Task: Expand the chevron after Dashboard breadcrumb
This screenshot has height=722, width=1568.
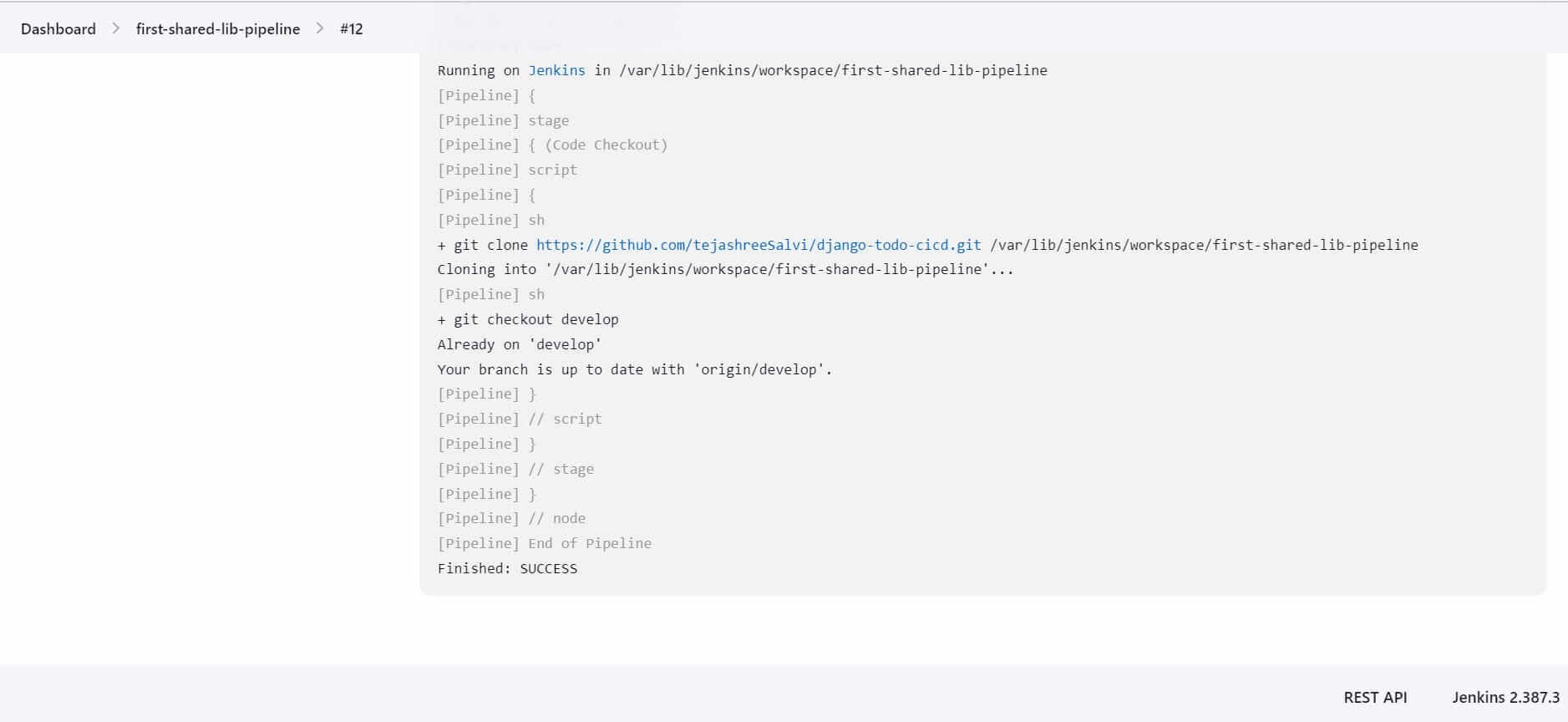Action: [x=116, y=28]
